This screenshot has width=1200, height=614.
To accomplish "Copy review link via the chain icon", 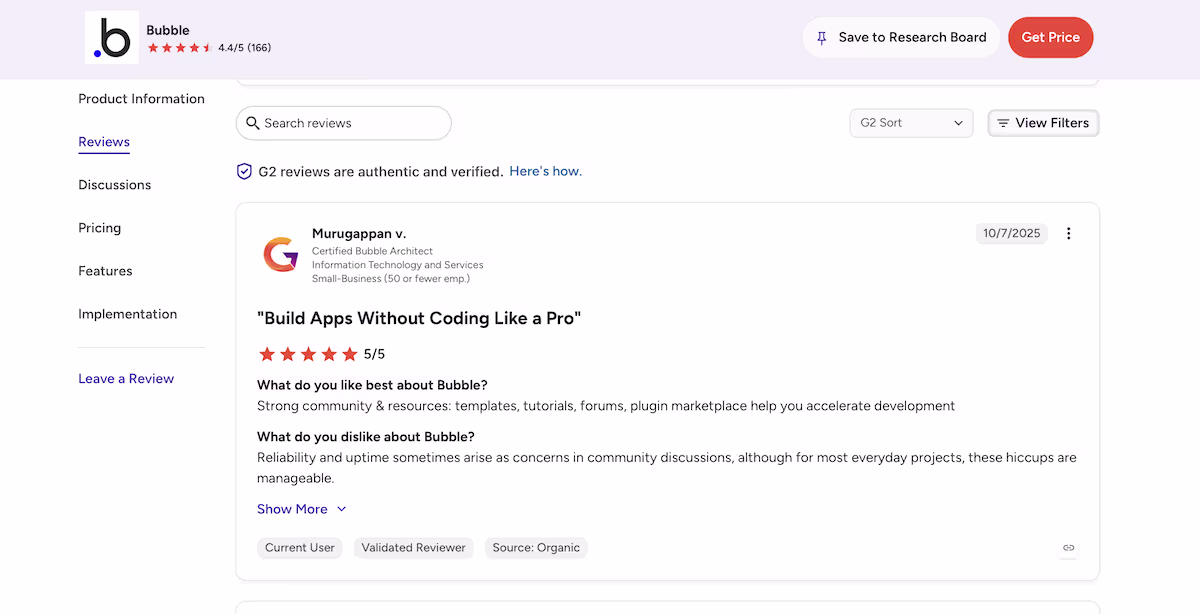I will coord(1068,548).
